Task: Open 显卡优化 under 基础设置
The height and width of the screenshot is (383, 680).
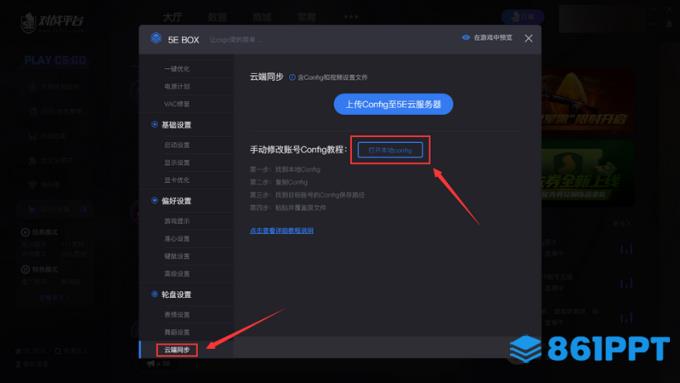Action: point(177,180)
